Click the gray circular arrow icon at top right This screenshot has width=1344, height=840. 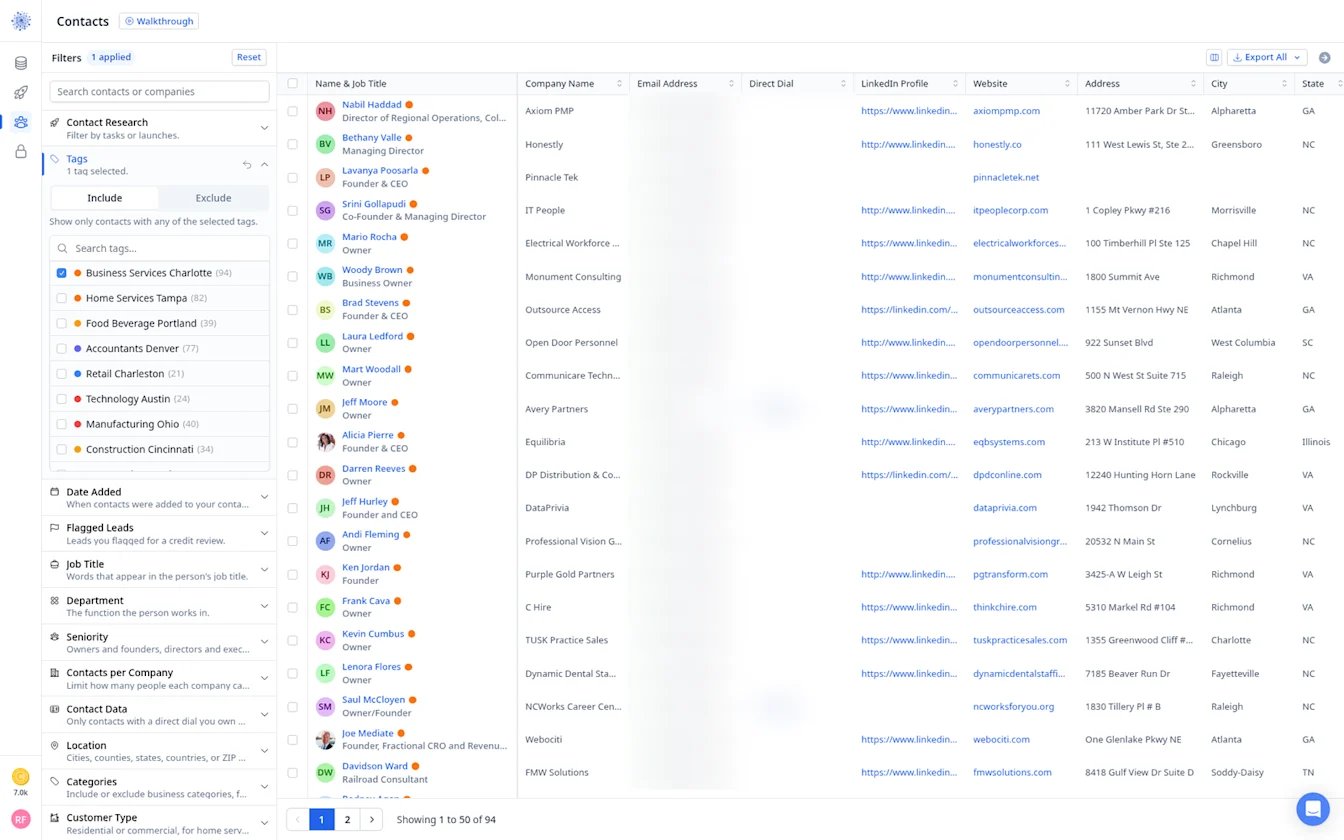(1325, 58)
